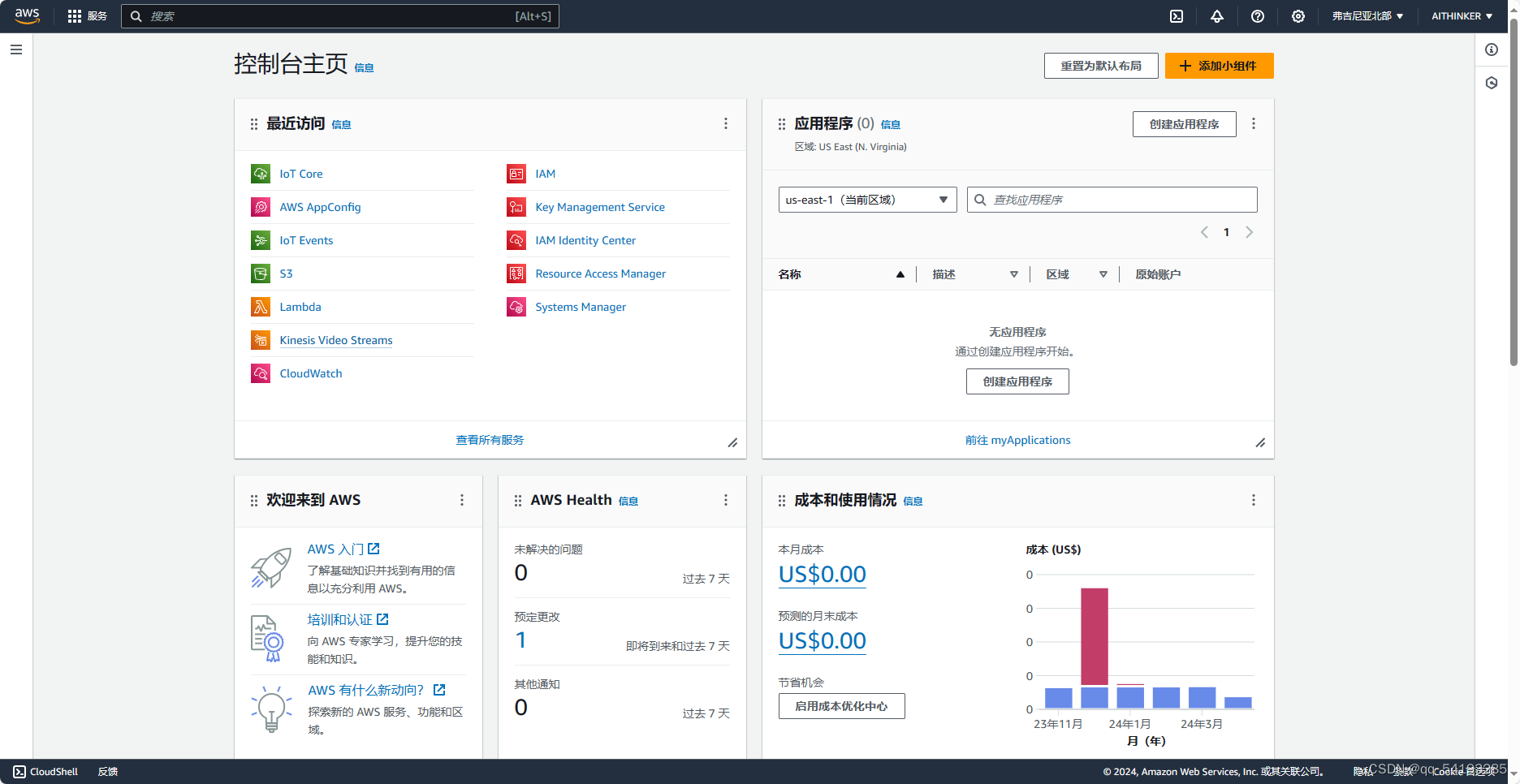Viewport: 1520px width, 784px height.
Task: Focus the top search bar
Action: coord(339,16)
